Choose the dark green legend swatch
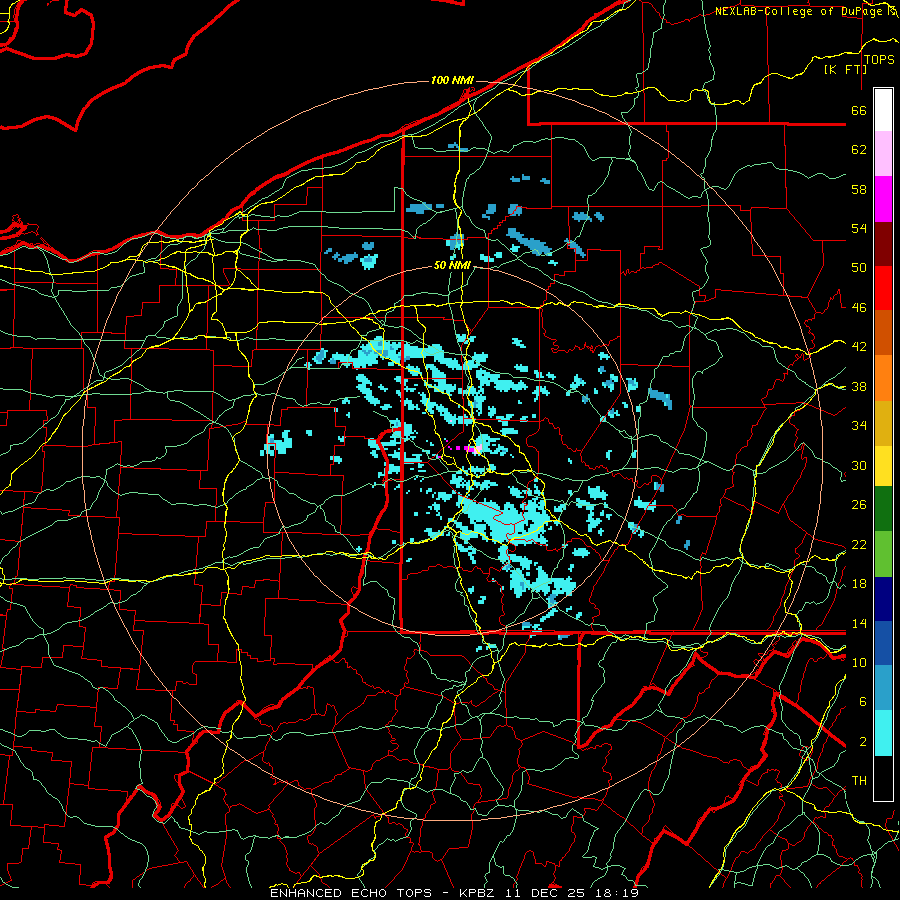900x900 pixels. [x=883, y=509]
